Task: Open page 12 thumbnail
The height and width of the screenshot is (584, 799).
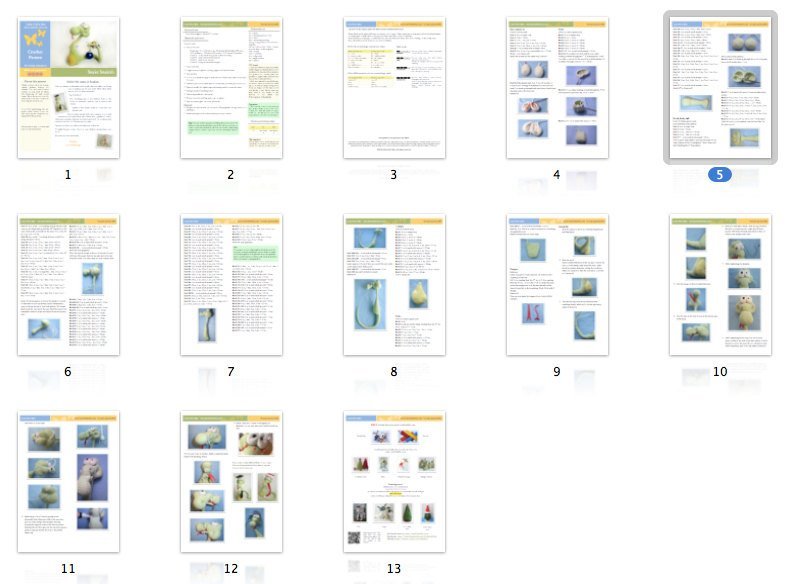Action: (x=231, y=482)
